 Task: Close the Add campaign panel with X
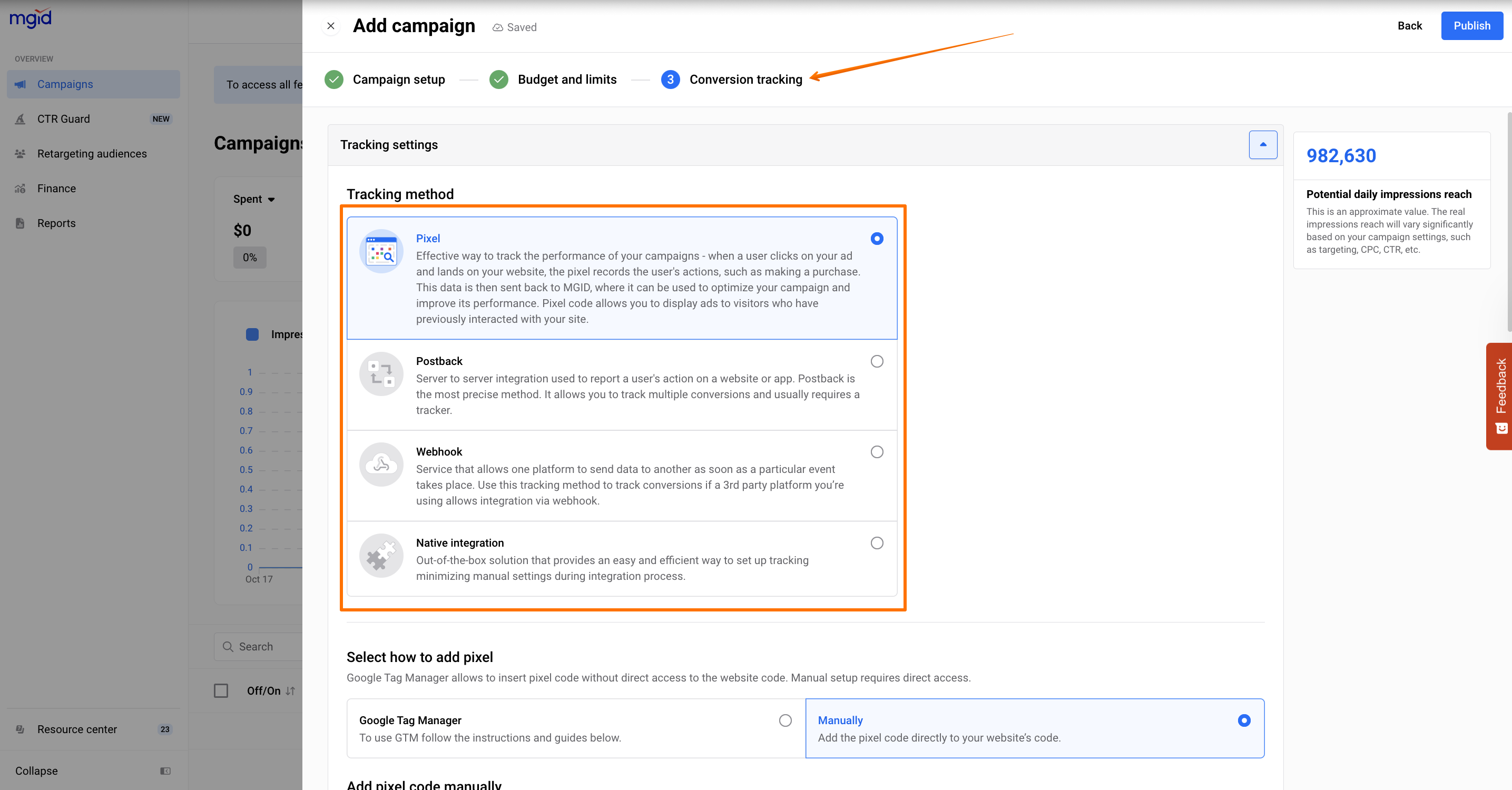(x=331, y=26)
